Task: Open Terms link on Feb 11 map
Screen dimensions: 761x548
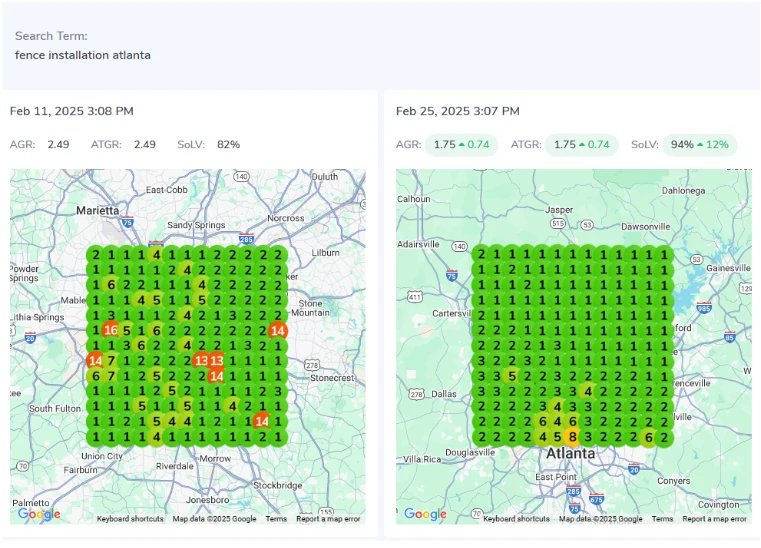Action: pos(276,519)
